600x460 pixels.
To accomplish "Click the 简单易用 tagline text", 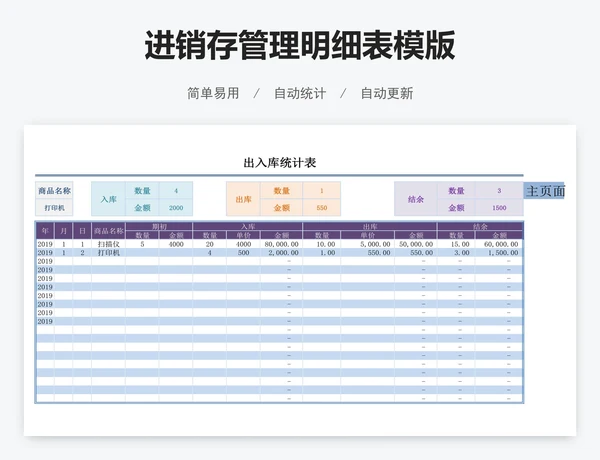I will coord(213,93).
